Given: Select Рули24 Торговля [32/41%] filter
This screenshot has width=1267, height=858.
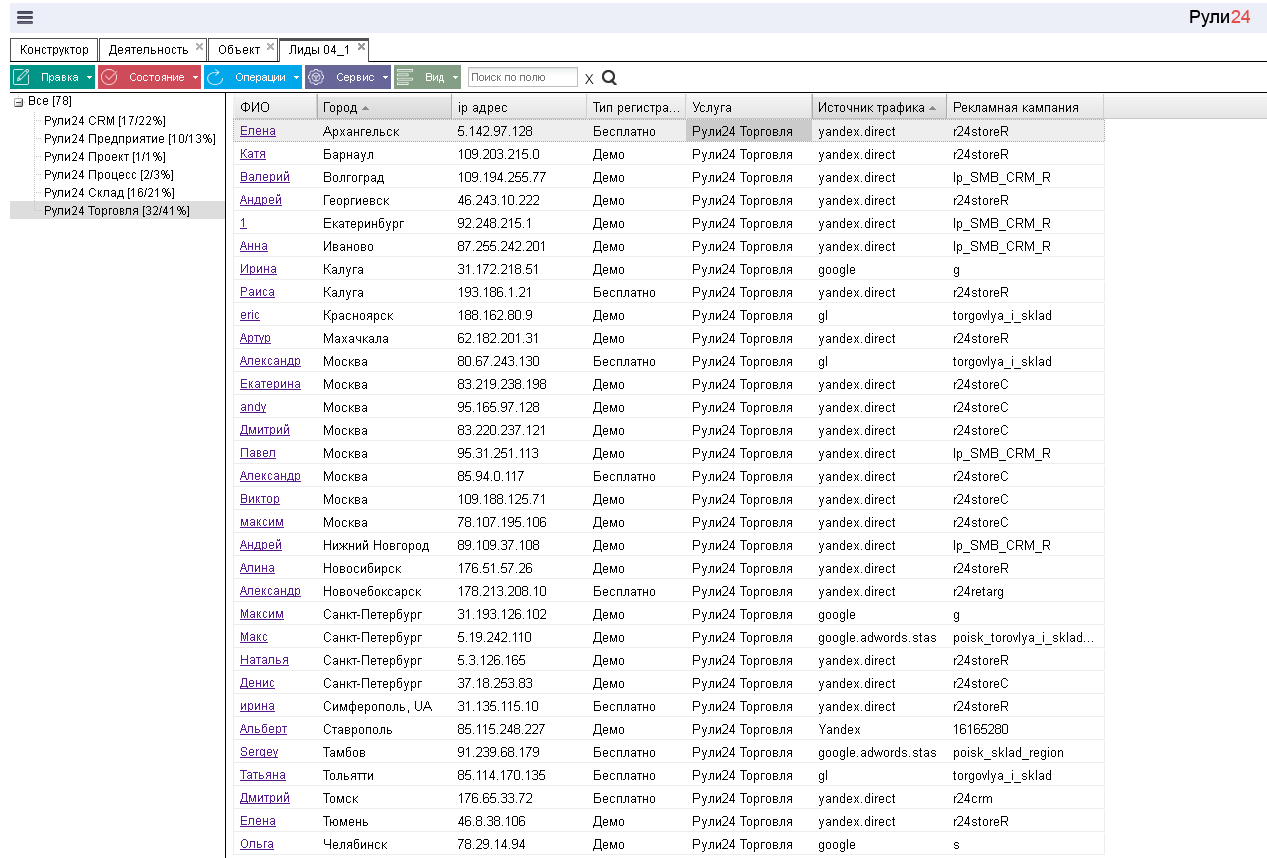Looking at the screenshot, I should pos(117,210).
